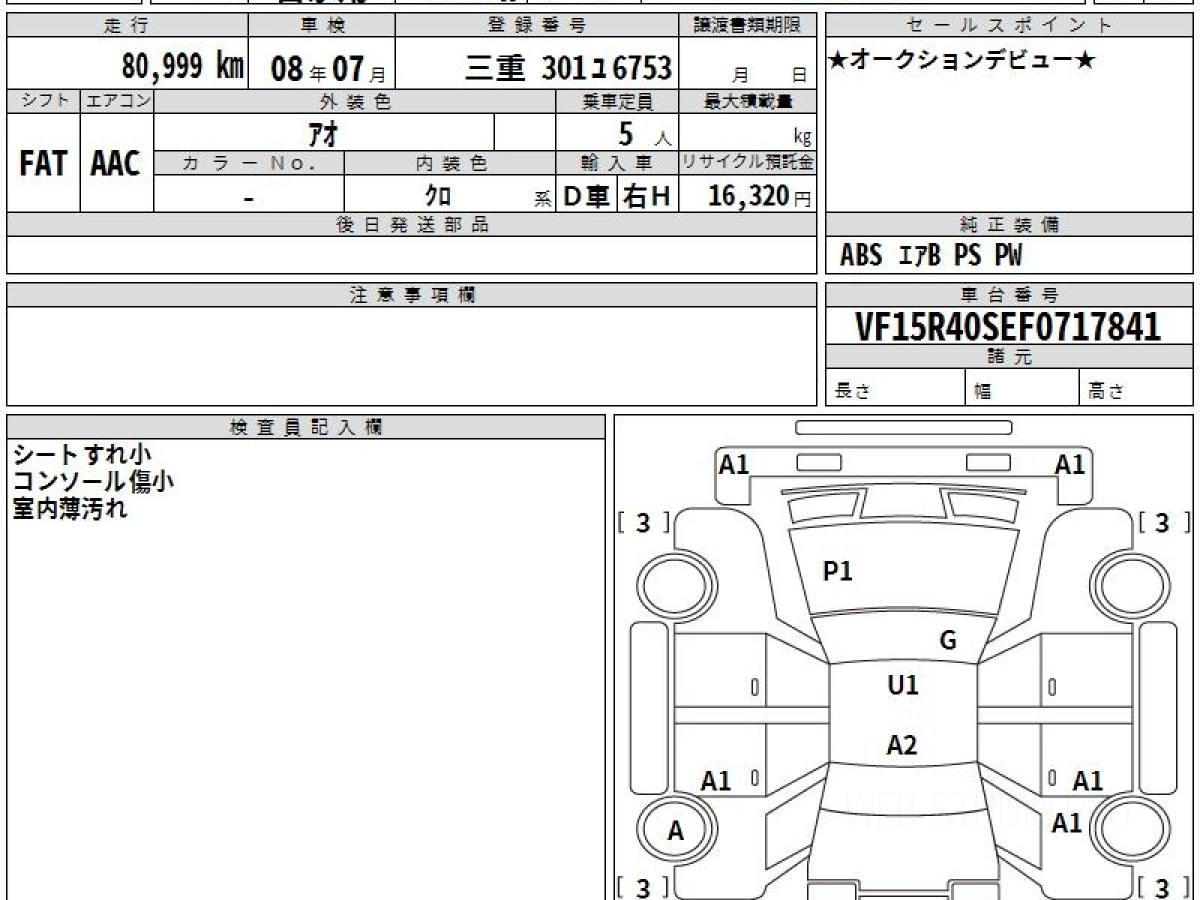Viewport: 1200px width, 900px height.
Task: Click the 最大積載量 header
Action: [x=748, y=101]
